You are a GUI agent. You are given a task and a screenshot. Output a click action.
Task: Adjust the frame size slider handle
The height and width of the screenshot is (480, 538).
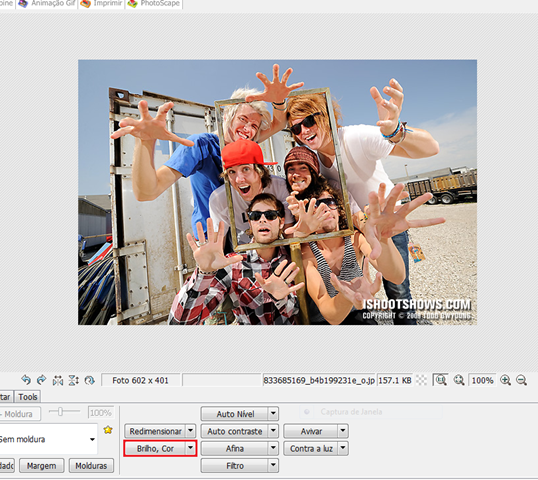(x=60, y=411)
